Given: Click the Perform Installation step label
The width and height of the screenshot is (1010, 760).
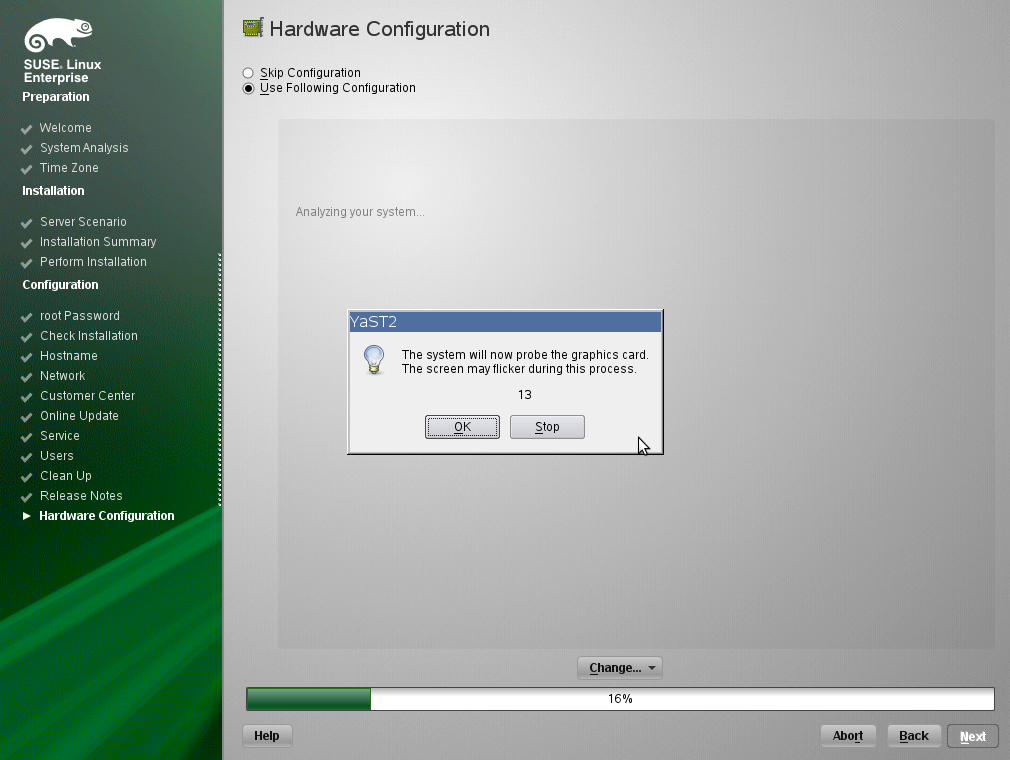Looking at the screenshot, I should point(93,261).
